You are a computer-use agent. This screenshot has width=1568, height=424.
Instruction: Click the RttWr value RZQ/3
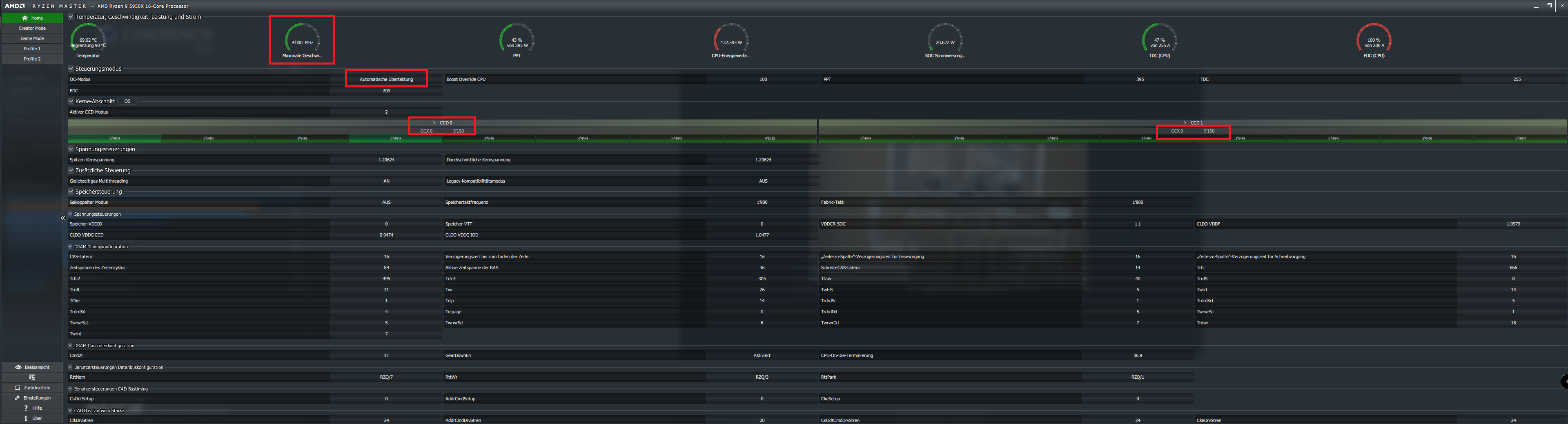(762, 377)
